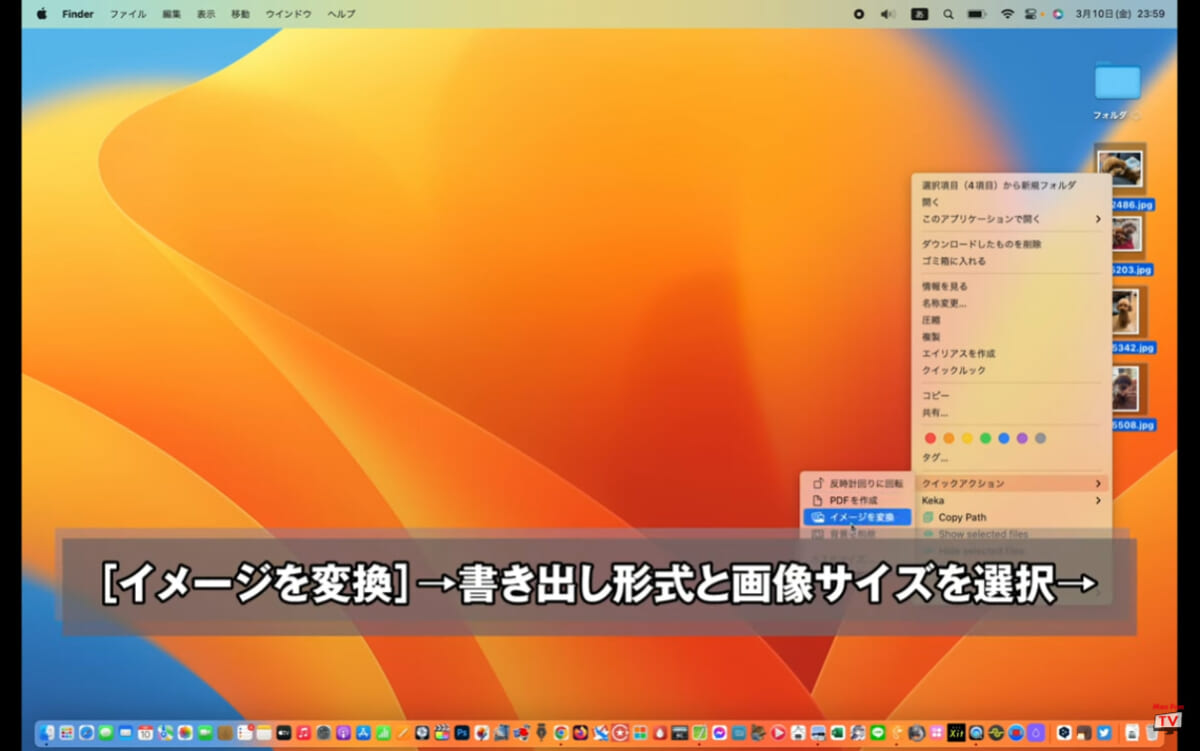Open Firefox in the Dock
The height and width of the screenshot is (751, 1200).
[580, 733]
